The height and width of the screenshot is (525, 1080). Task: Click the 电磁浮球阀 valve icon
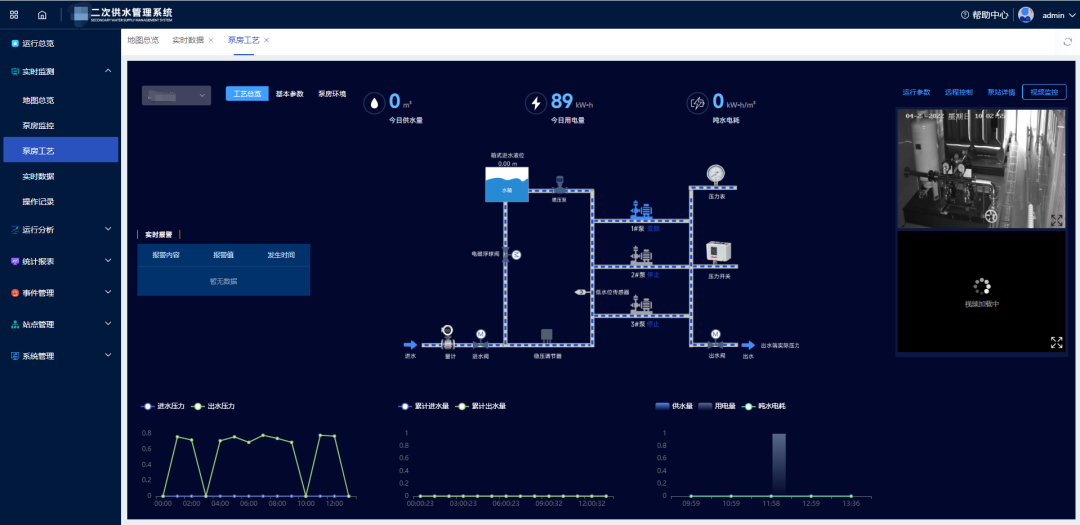pos(512,255)
